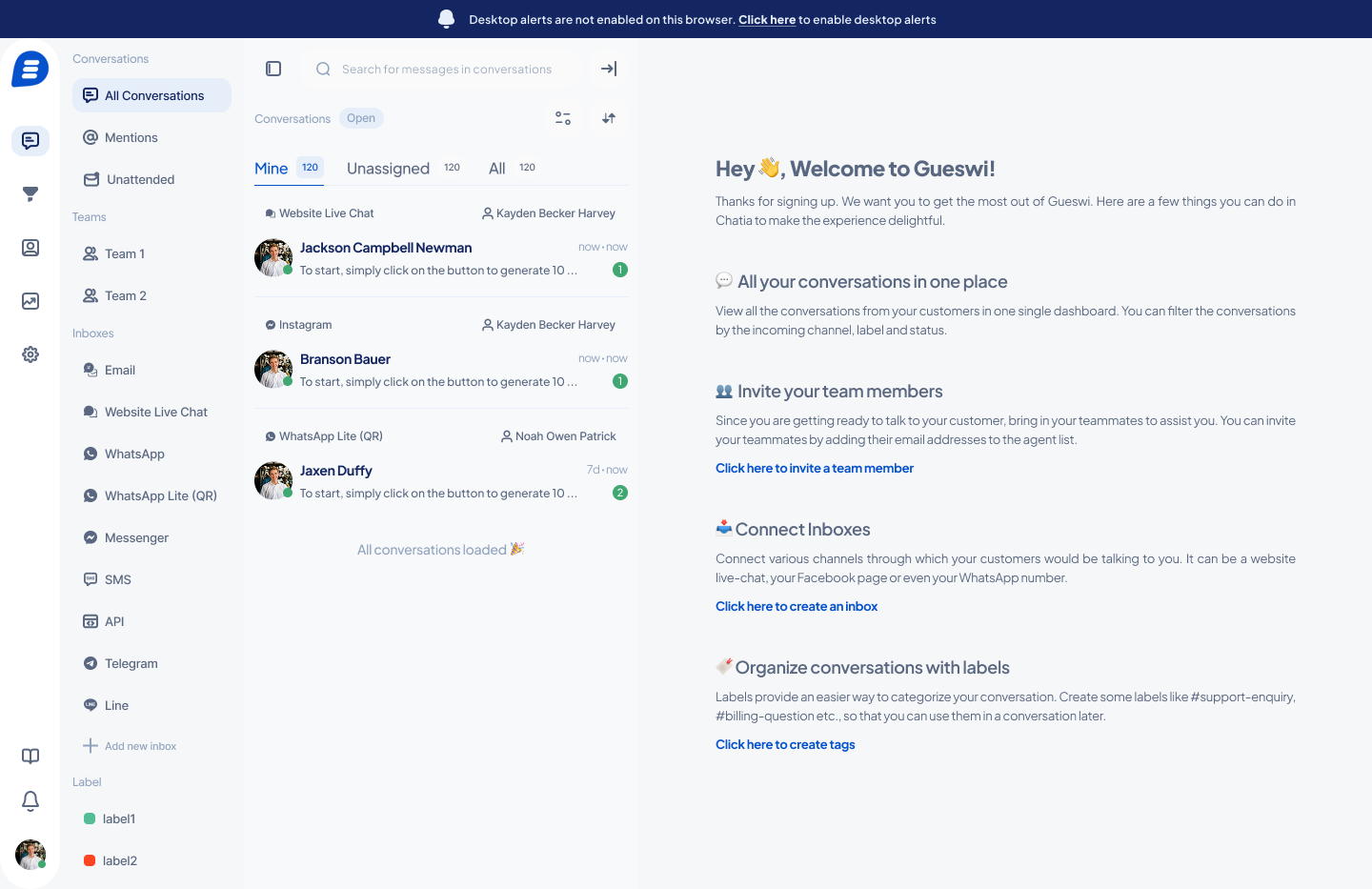
Task: Switch to the Unassigned tab
Action: [389, 169]
